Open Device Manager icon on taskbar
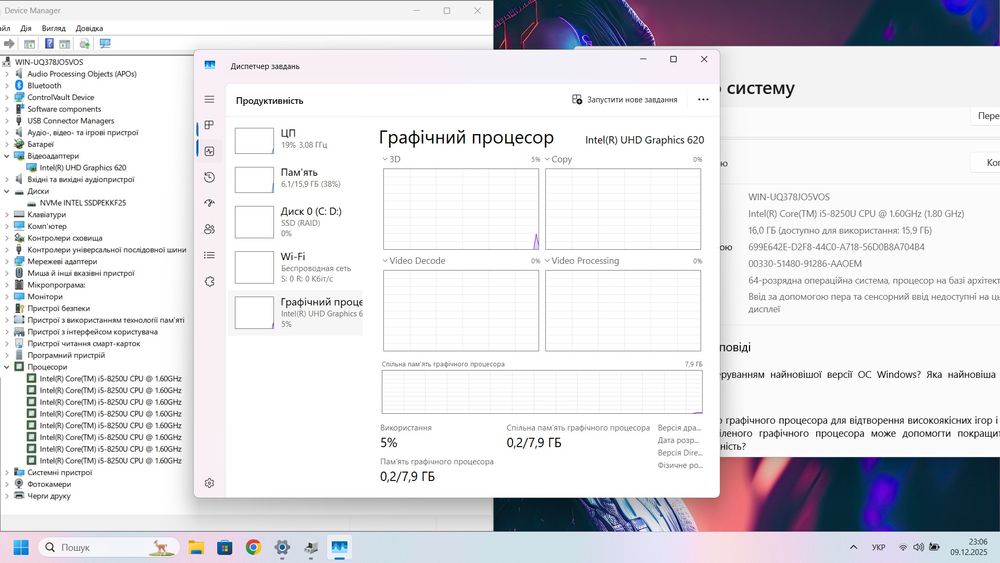The width and height of the screenshot is (1000, 563). coord(311,547)
